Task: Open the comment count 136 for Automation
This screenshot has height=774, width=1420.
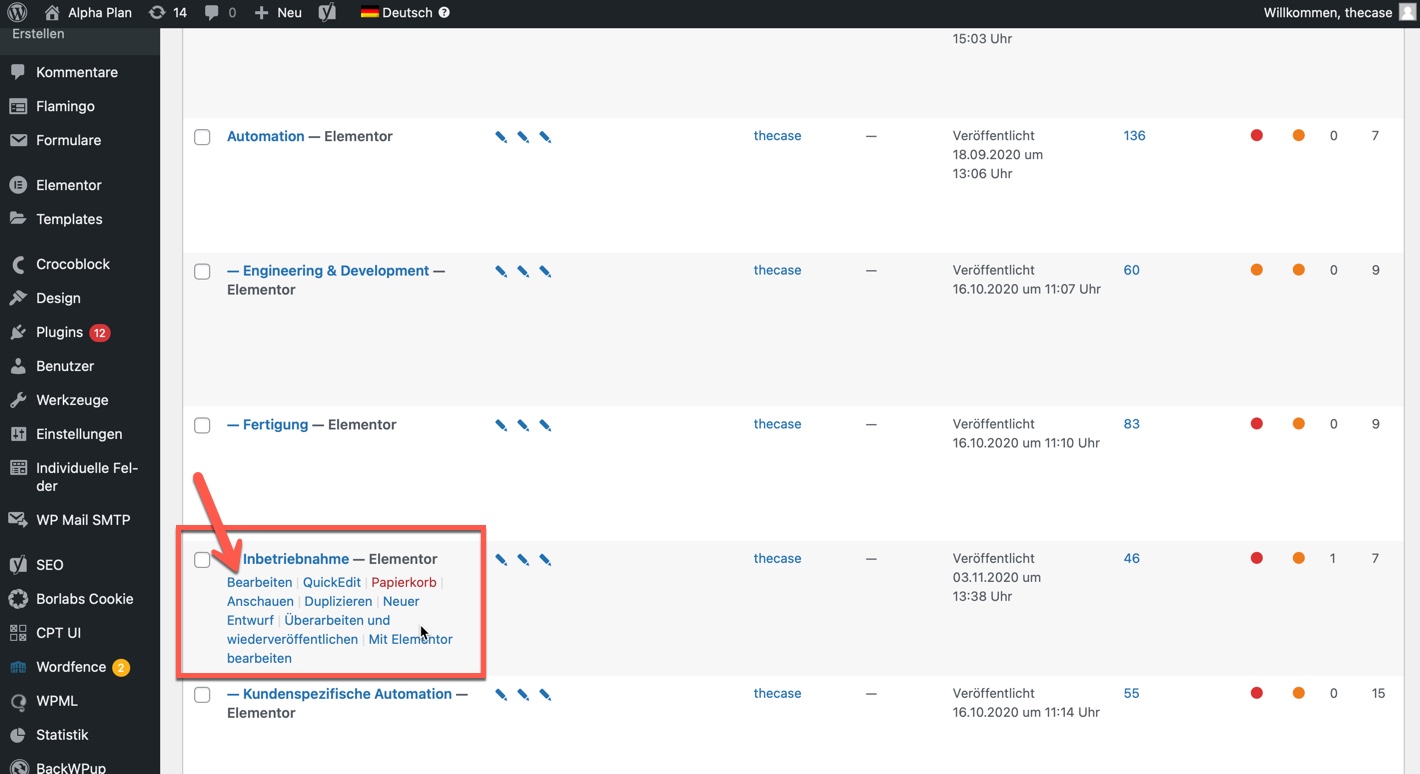Action: [x=1134, y=136]
